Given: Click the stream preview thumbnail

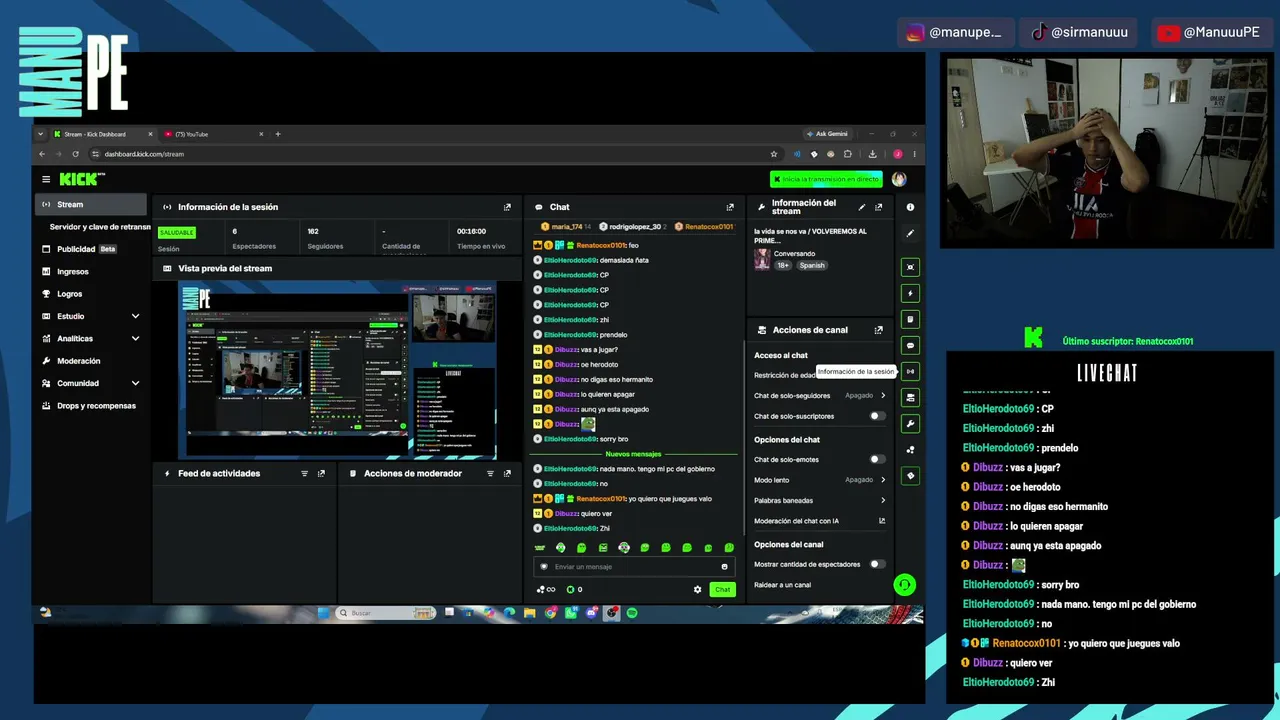Looking at the screenshot, I should pos(337,370).
